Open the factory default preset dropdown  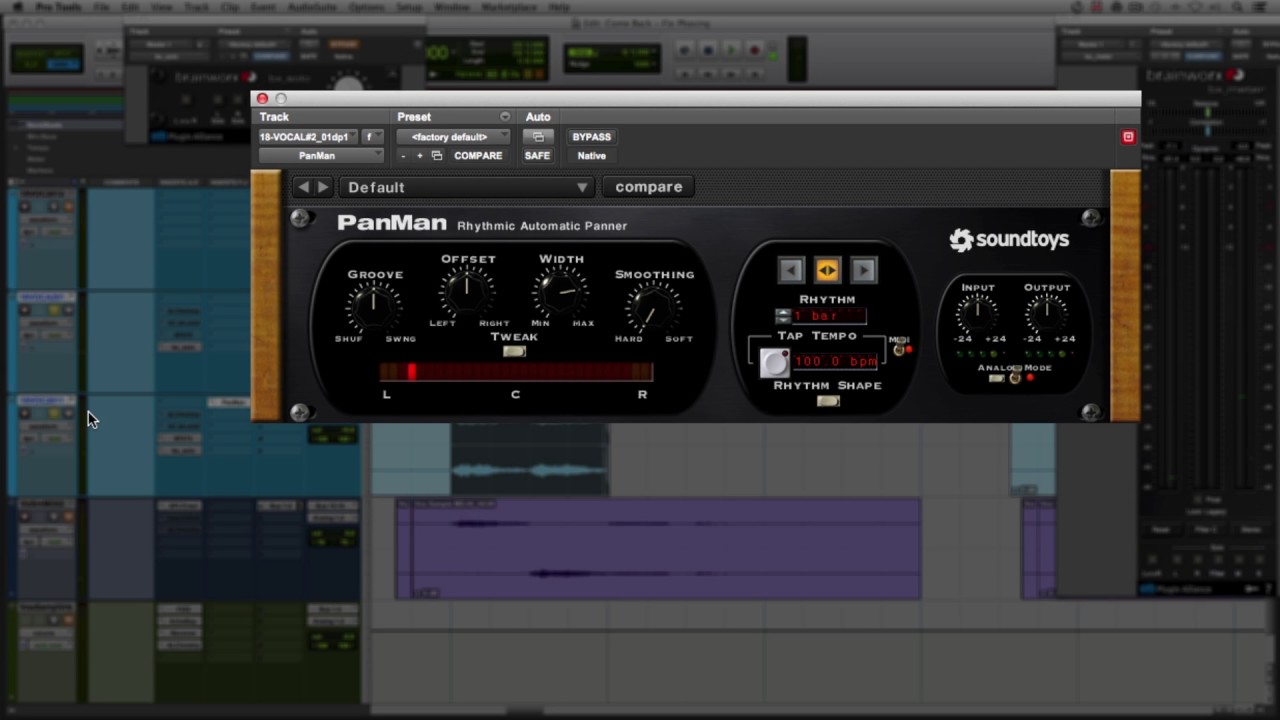(x=453, y=137)
